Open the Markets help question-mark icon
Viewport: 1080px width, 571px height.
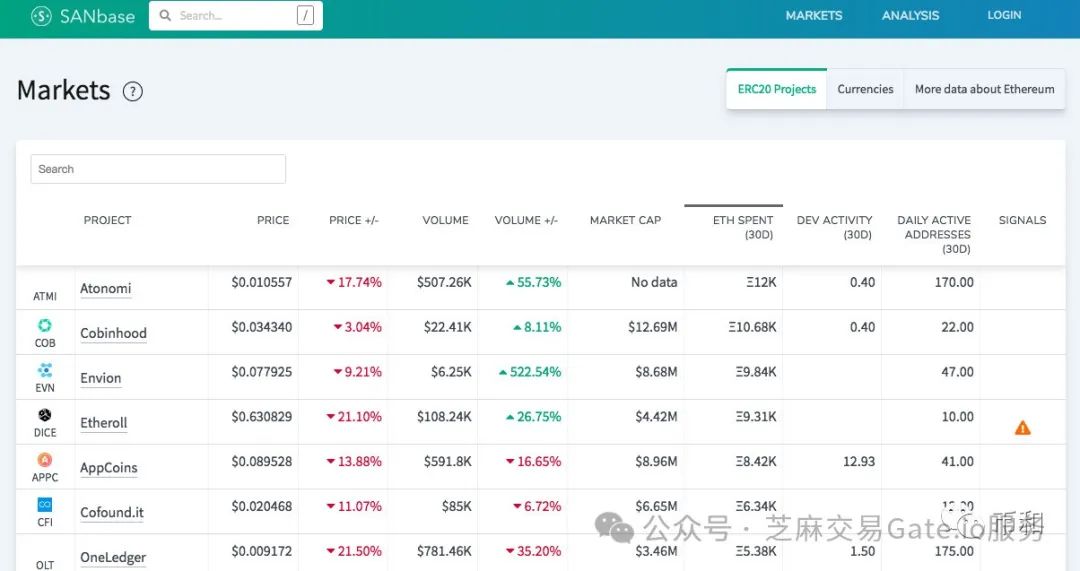click(x=133, y=92)
